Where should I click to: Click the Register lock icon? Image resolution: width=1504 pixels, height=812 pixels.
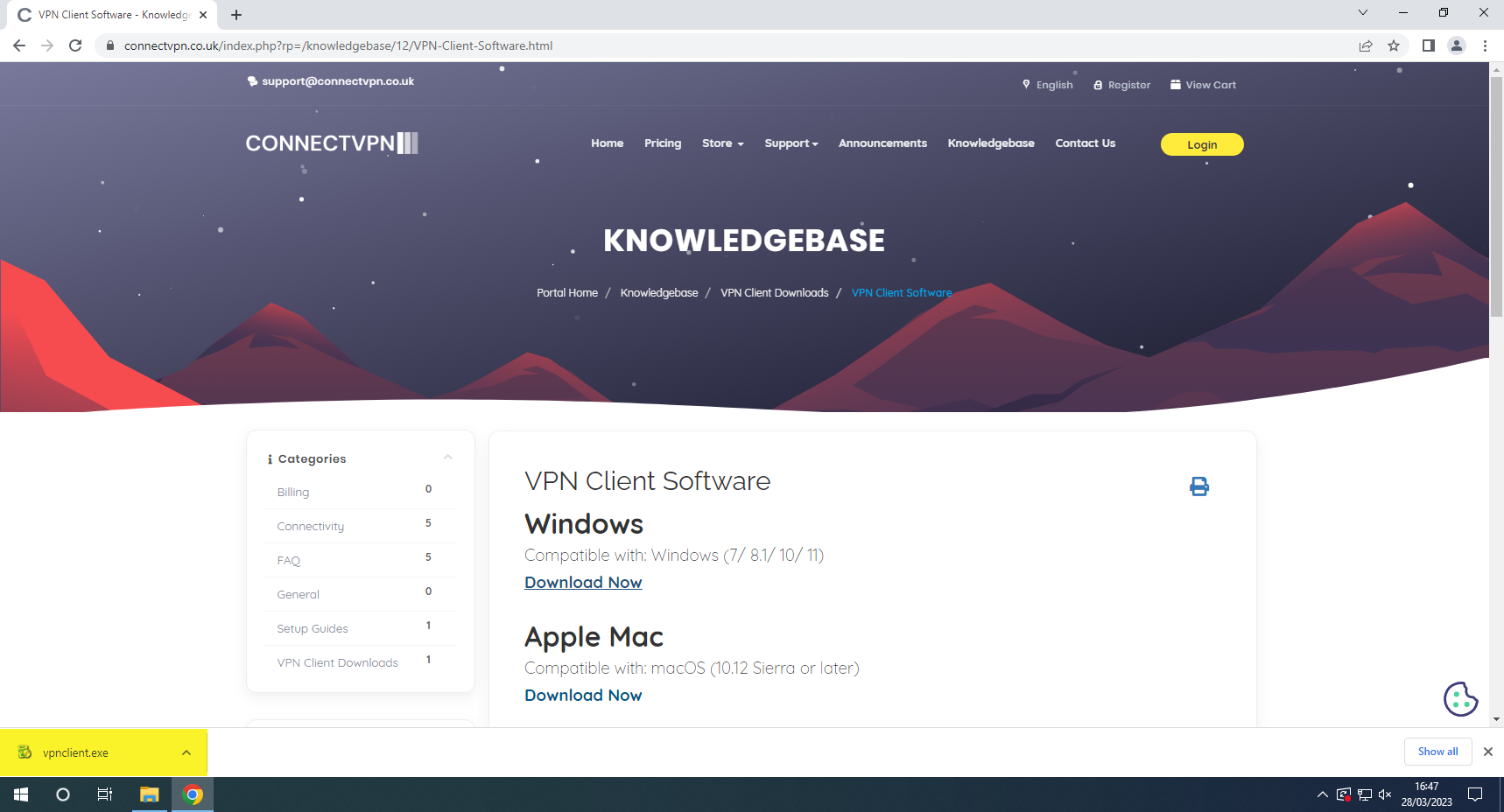1098,85
